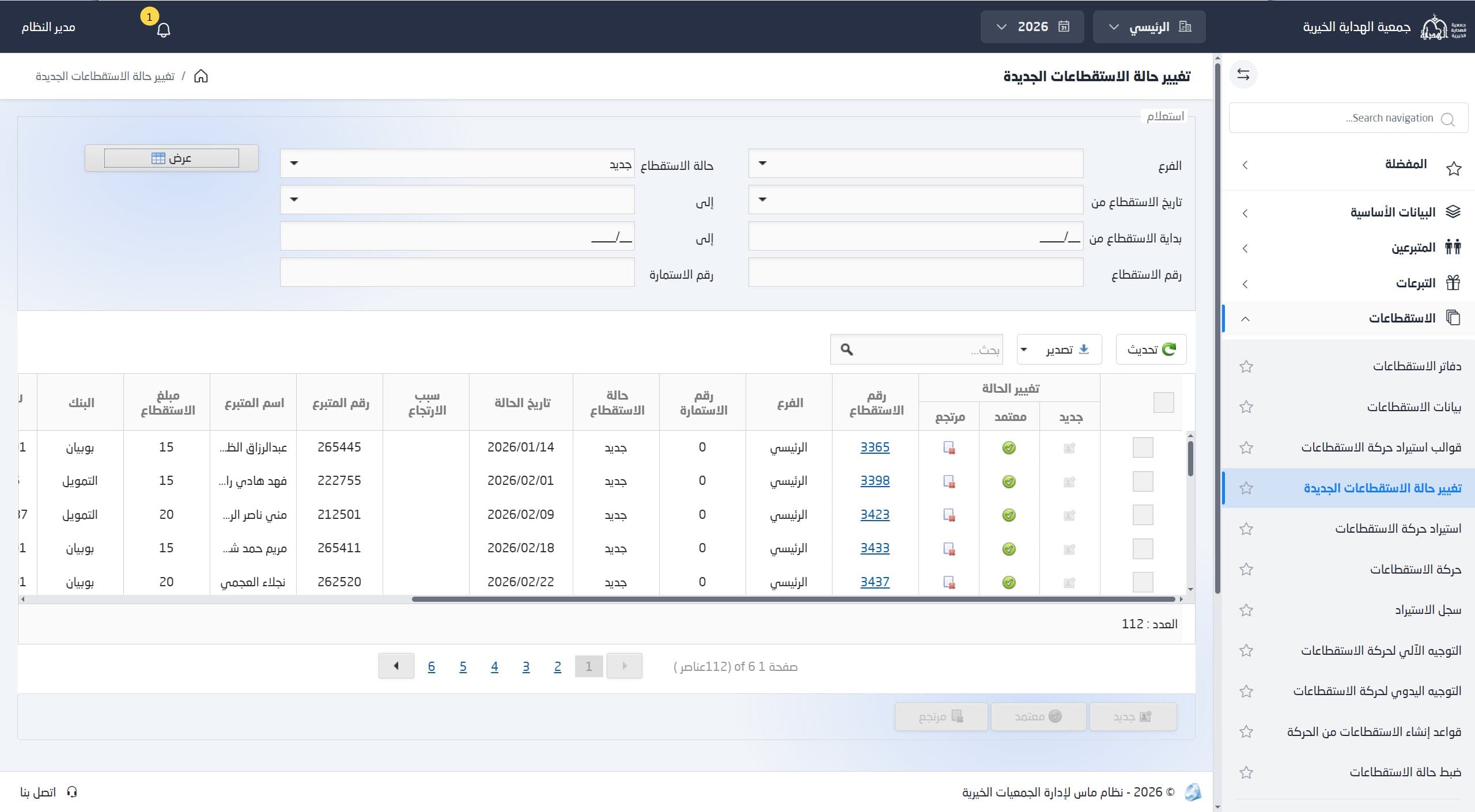Click the headset icon next to اتصل بنا

click(x=72, y=792)
